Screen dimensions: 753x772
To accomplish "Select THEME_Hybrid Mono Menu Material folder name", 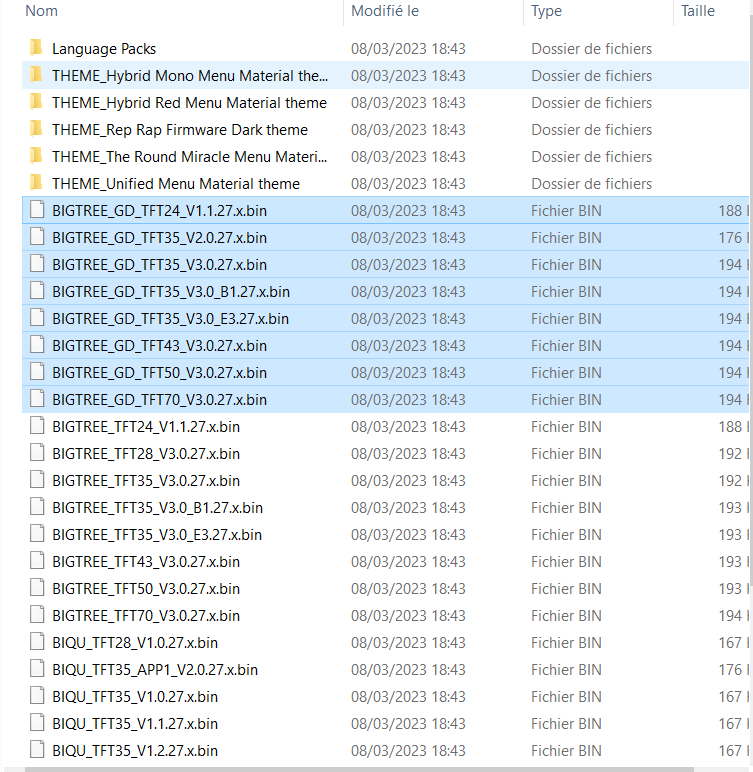I will [190, 76].
